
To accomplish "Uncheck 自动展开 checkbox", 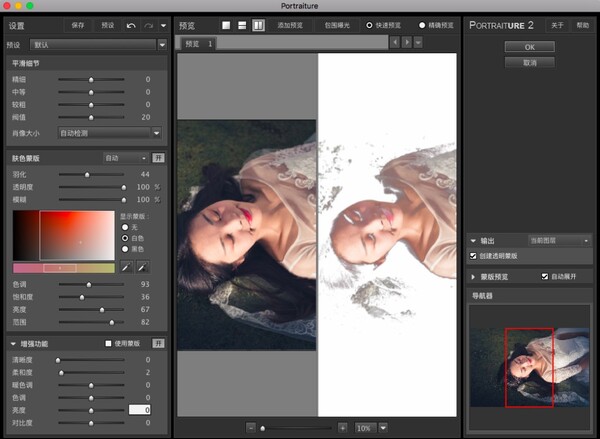I will tap(545, 276).
